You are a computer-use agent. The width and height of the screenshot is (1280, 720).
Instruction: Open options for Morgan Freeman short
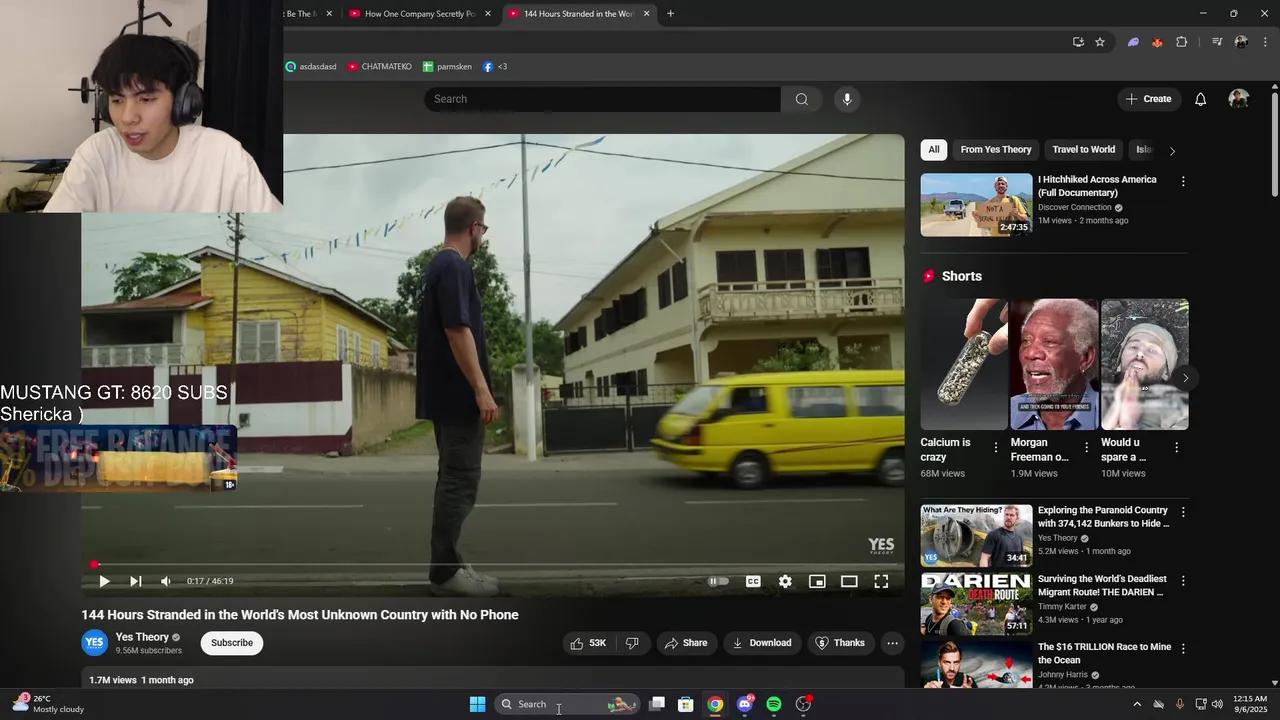tap(1086, 448)
